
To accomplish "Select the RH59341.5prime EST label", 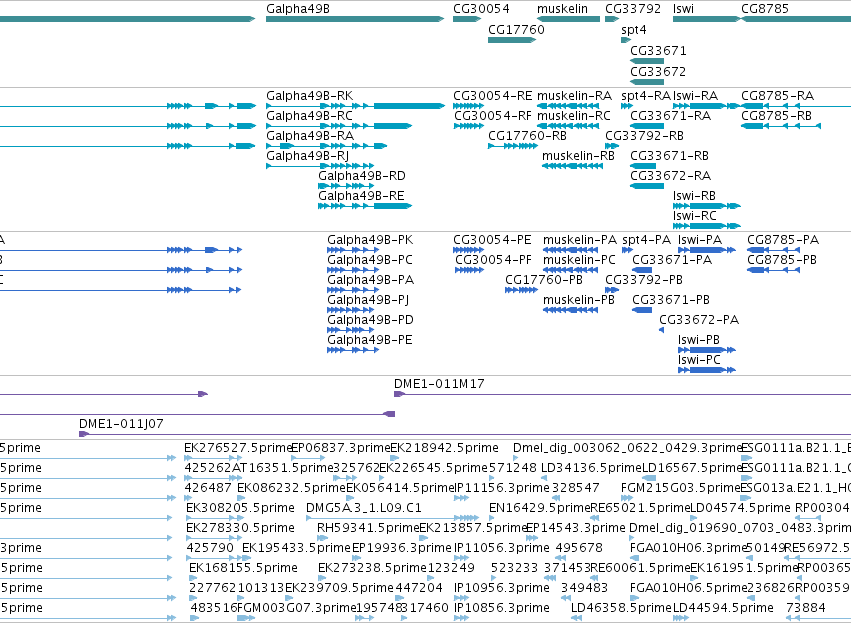I will pyautogui.click(x=369, y=529).
